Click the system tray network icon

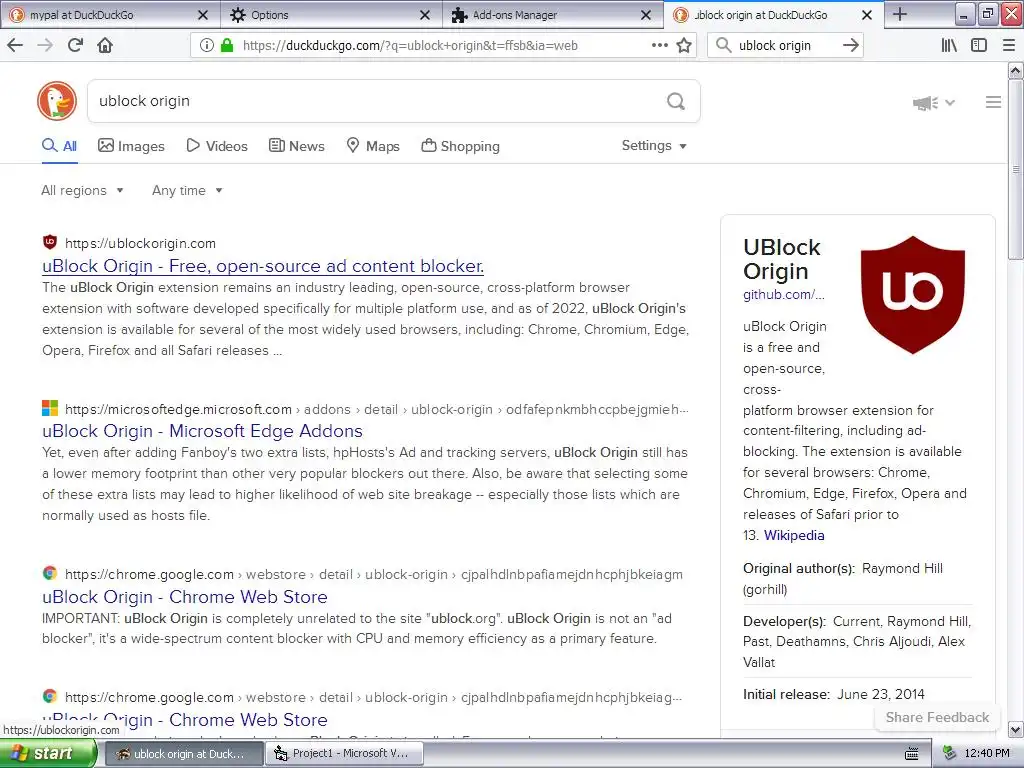(x=950, y=753)
